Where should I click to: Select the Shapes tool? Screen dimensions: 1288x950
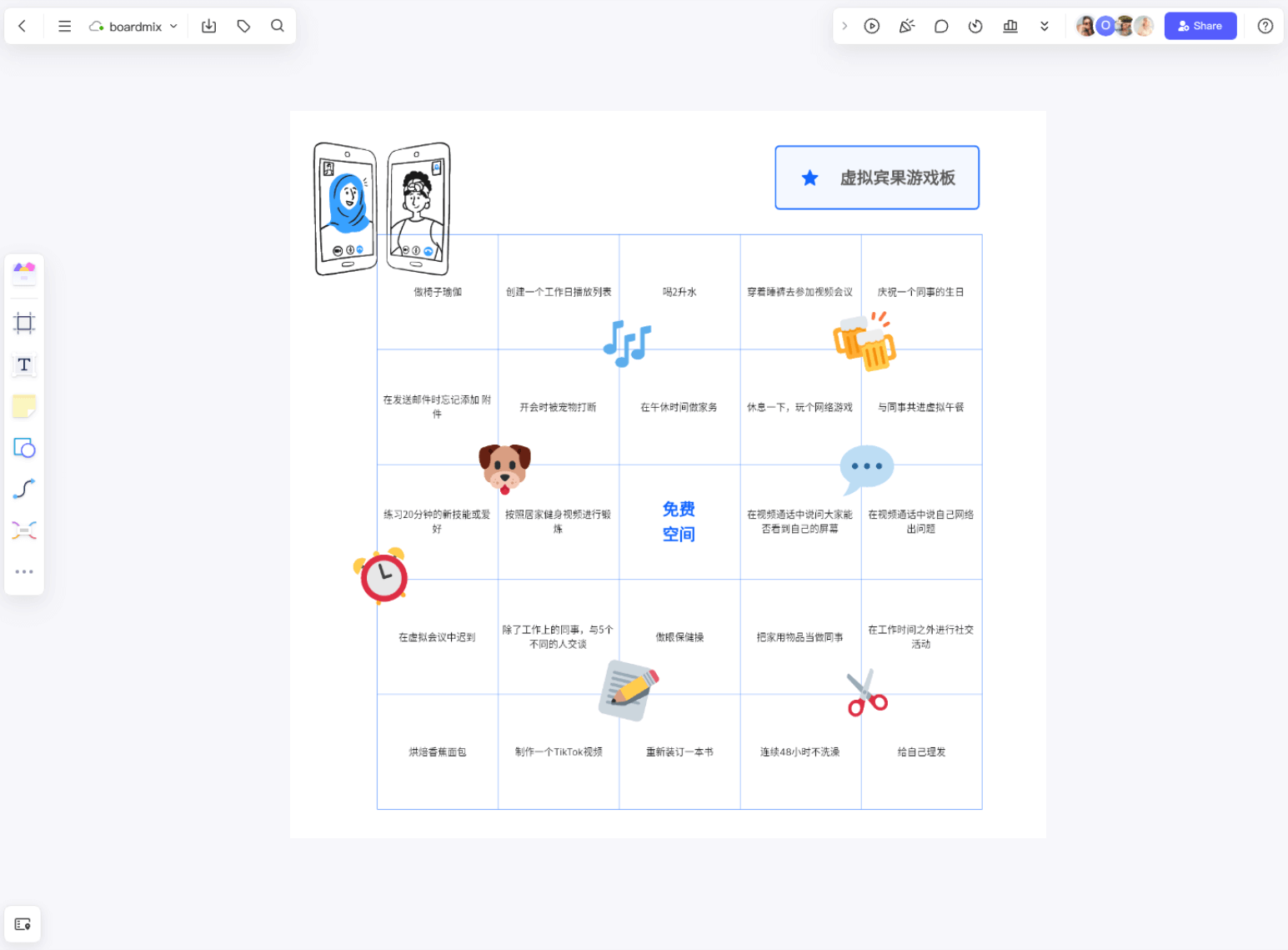(24, 448)
